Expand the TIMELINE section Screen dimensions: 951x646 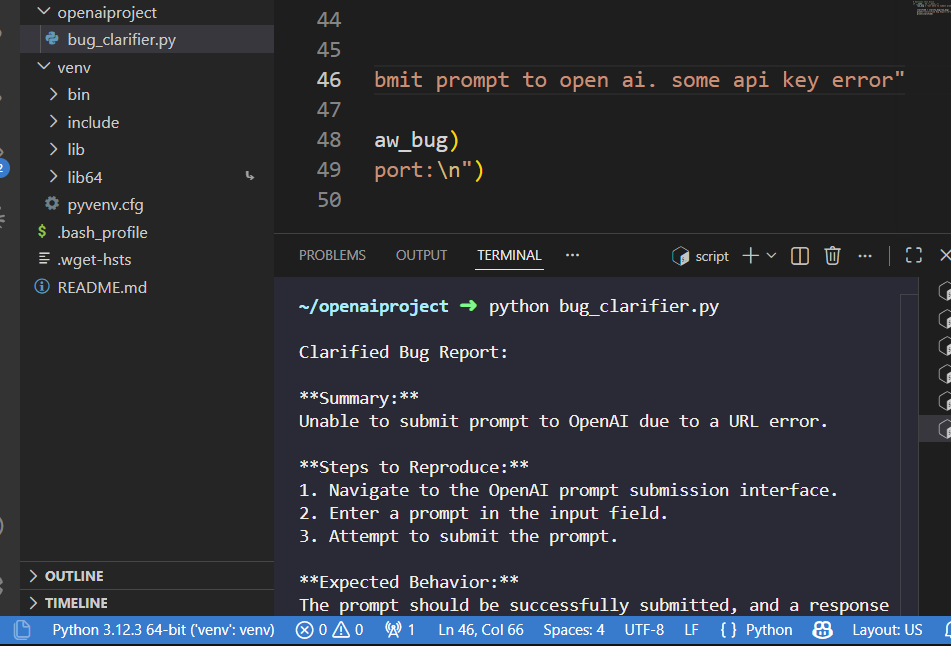tap(76, 603)
